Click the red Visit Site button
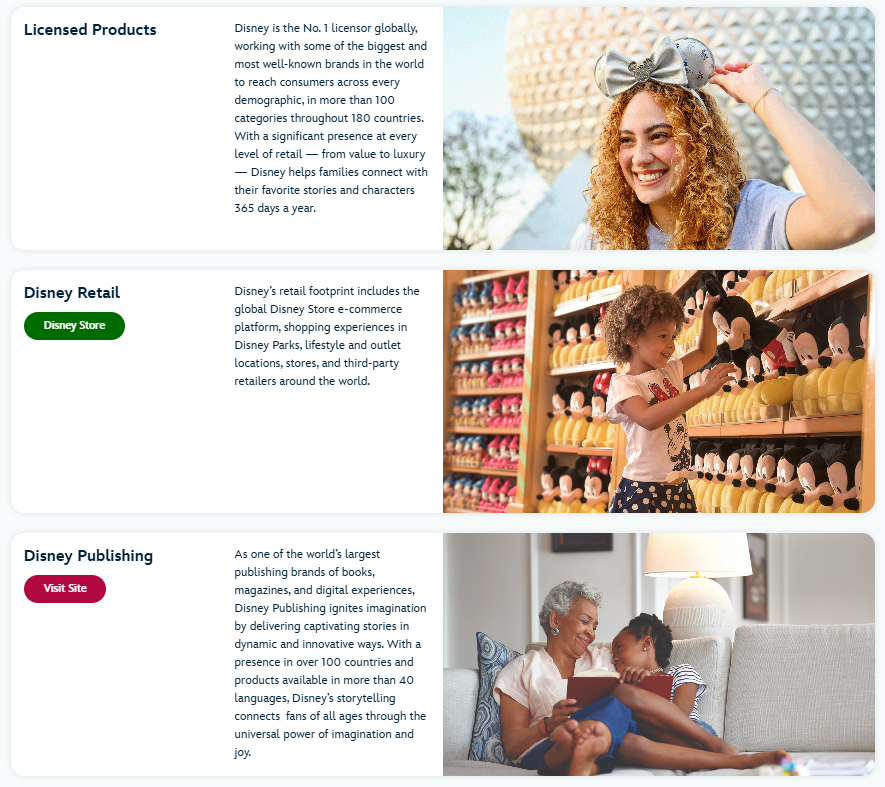This screenshot has width=885, height=787. pos(65,589)
